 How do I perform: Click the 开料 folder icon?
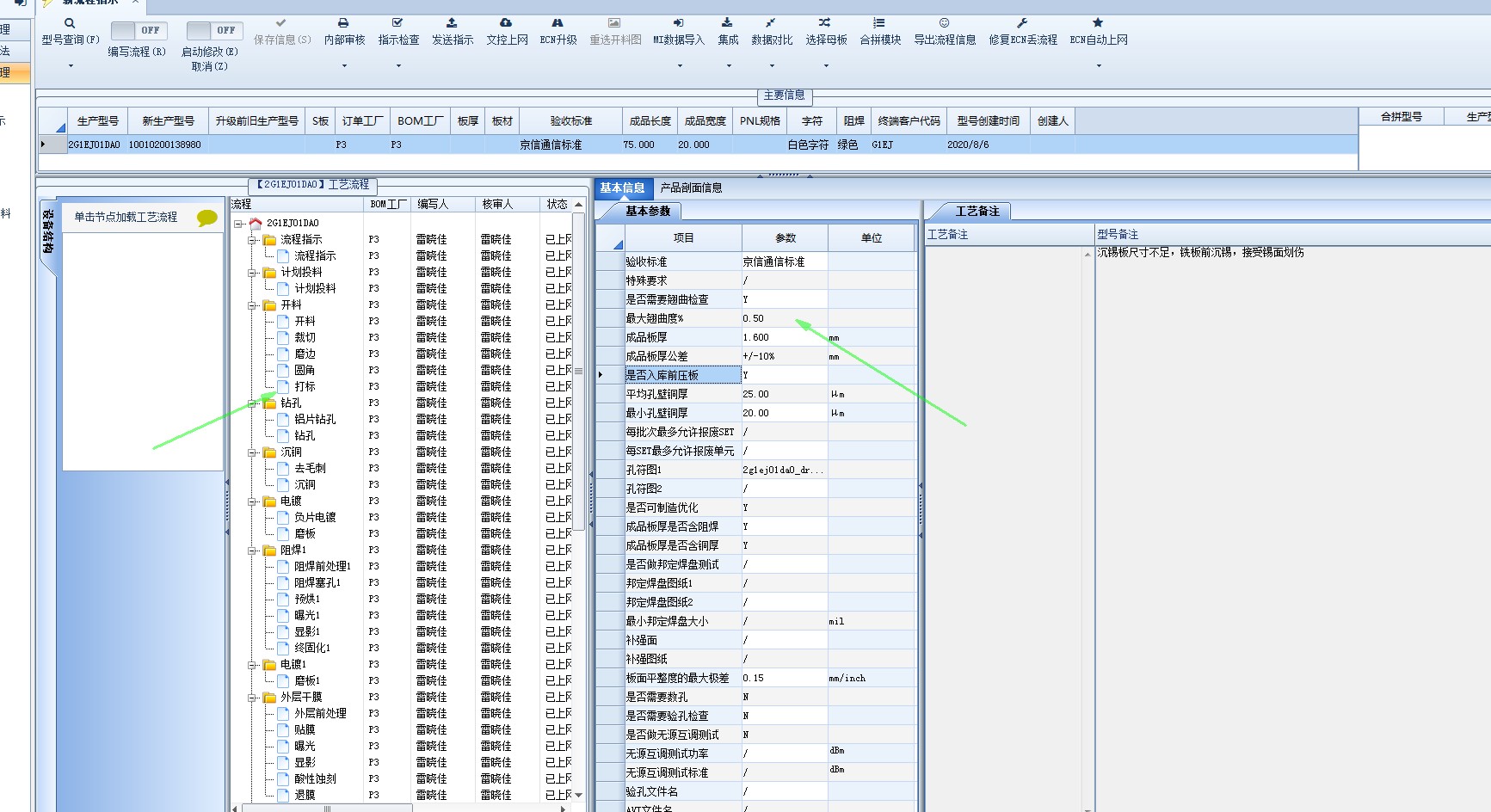tap(270, 304)
